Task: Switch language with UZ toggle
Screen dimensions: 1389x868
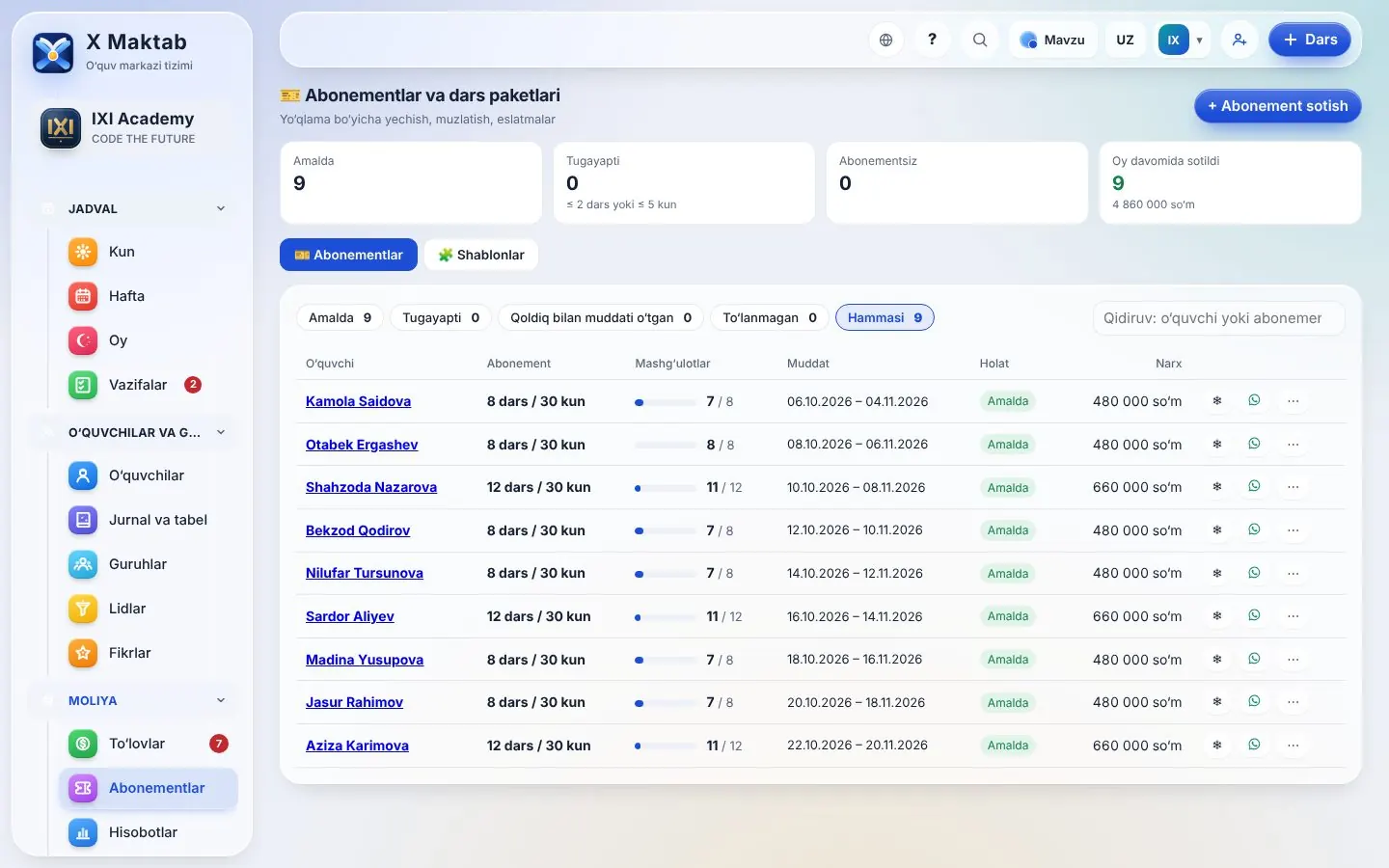Action: pos(1125,40)
